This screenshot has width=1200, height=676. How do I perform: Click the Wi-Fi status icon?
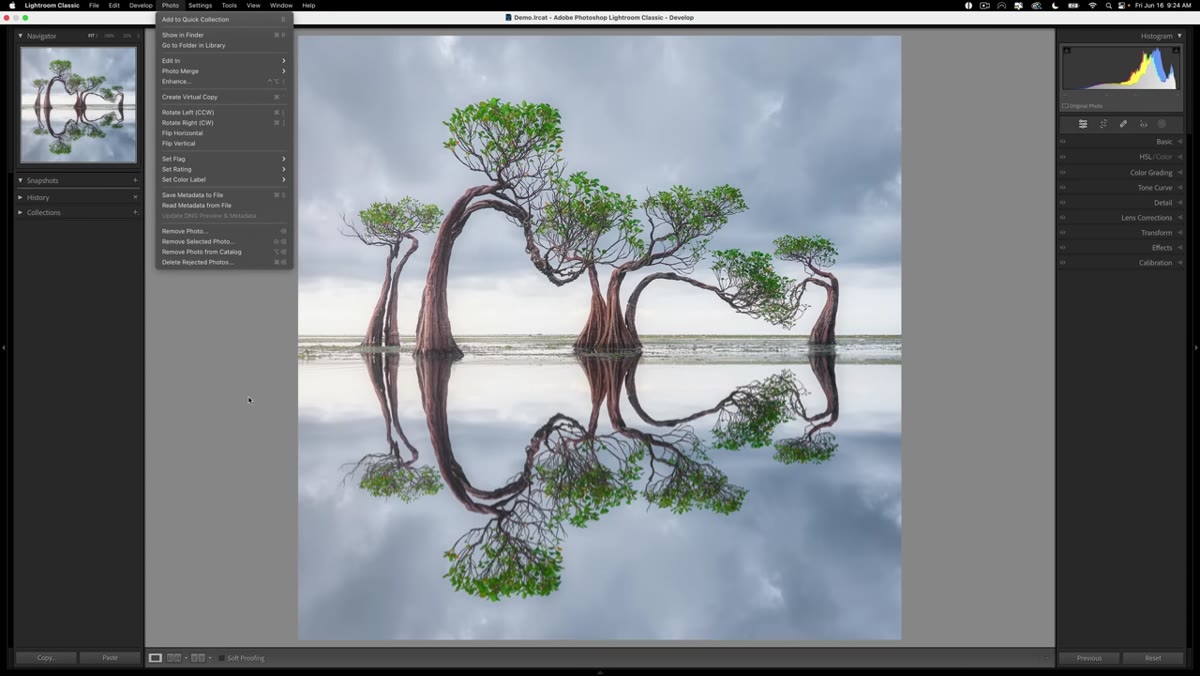[x=1092, y=5]
